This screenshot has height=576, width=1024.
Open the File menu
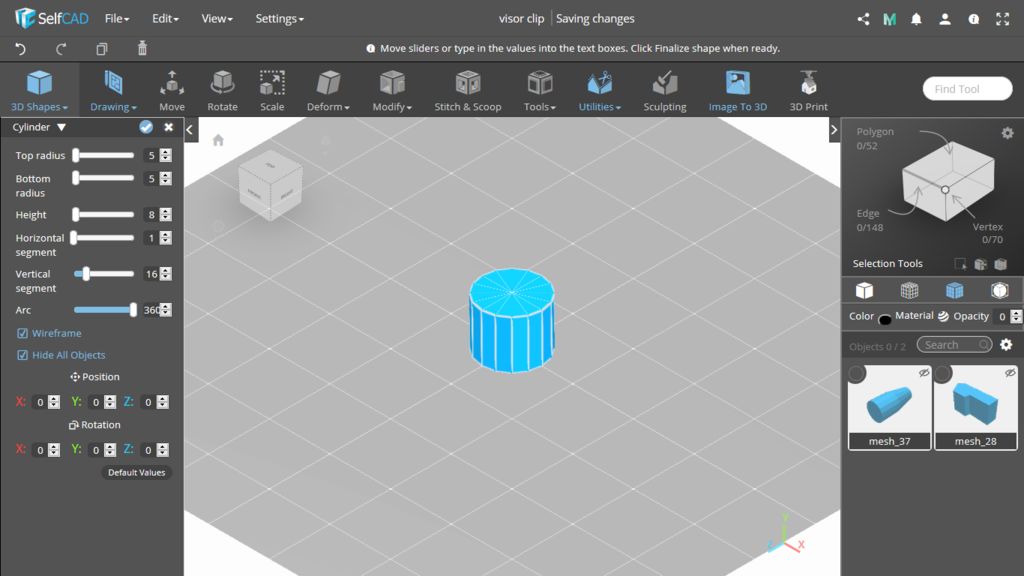[x=117, y=18]
